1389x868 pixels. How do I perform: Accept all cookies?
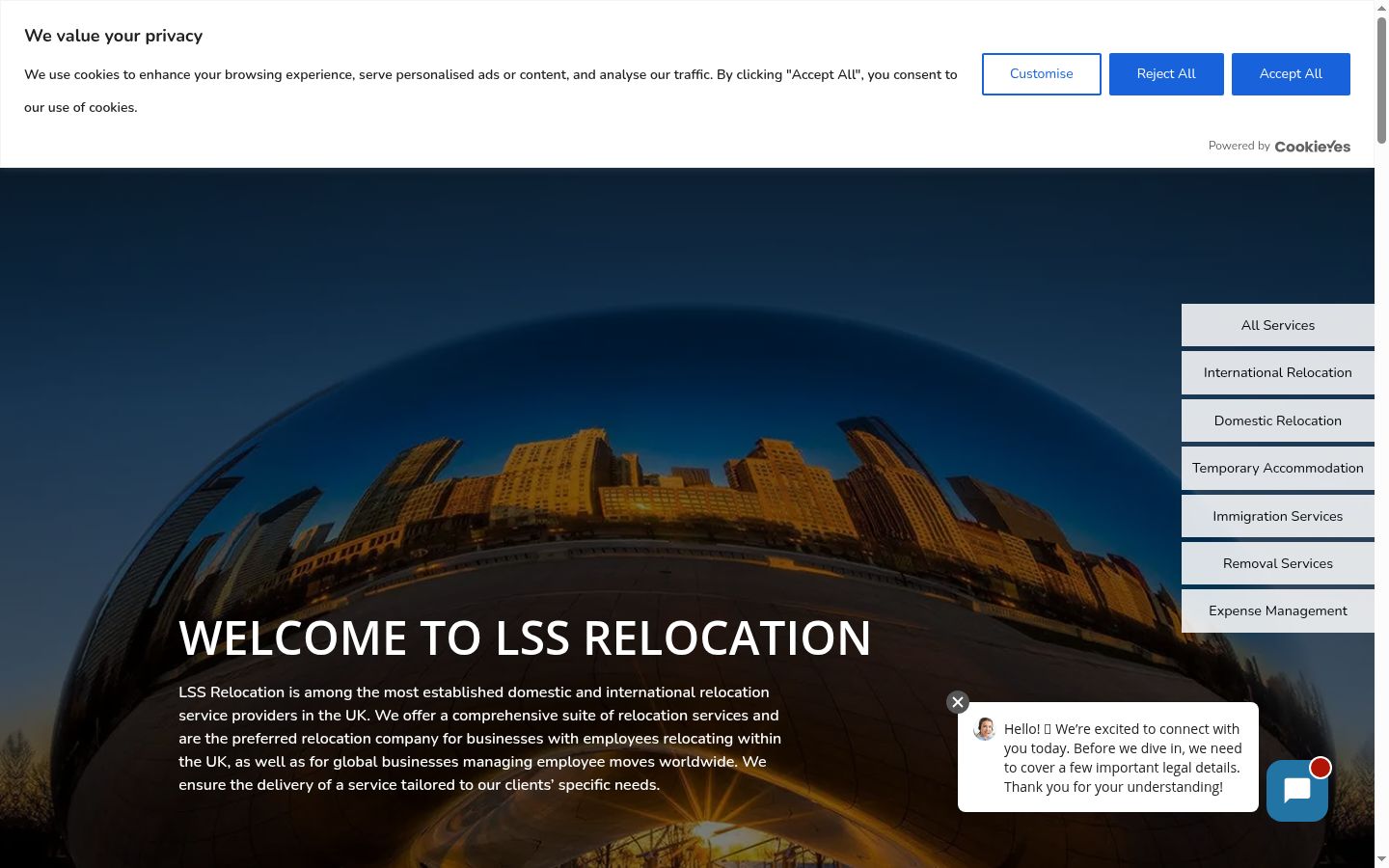coord(1291,74)
